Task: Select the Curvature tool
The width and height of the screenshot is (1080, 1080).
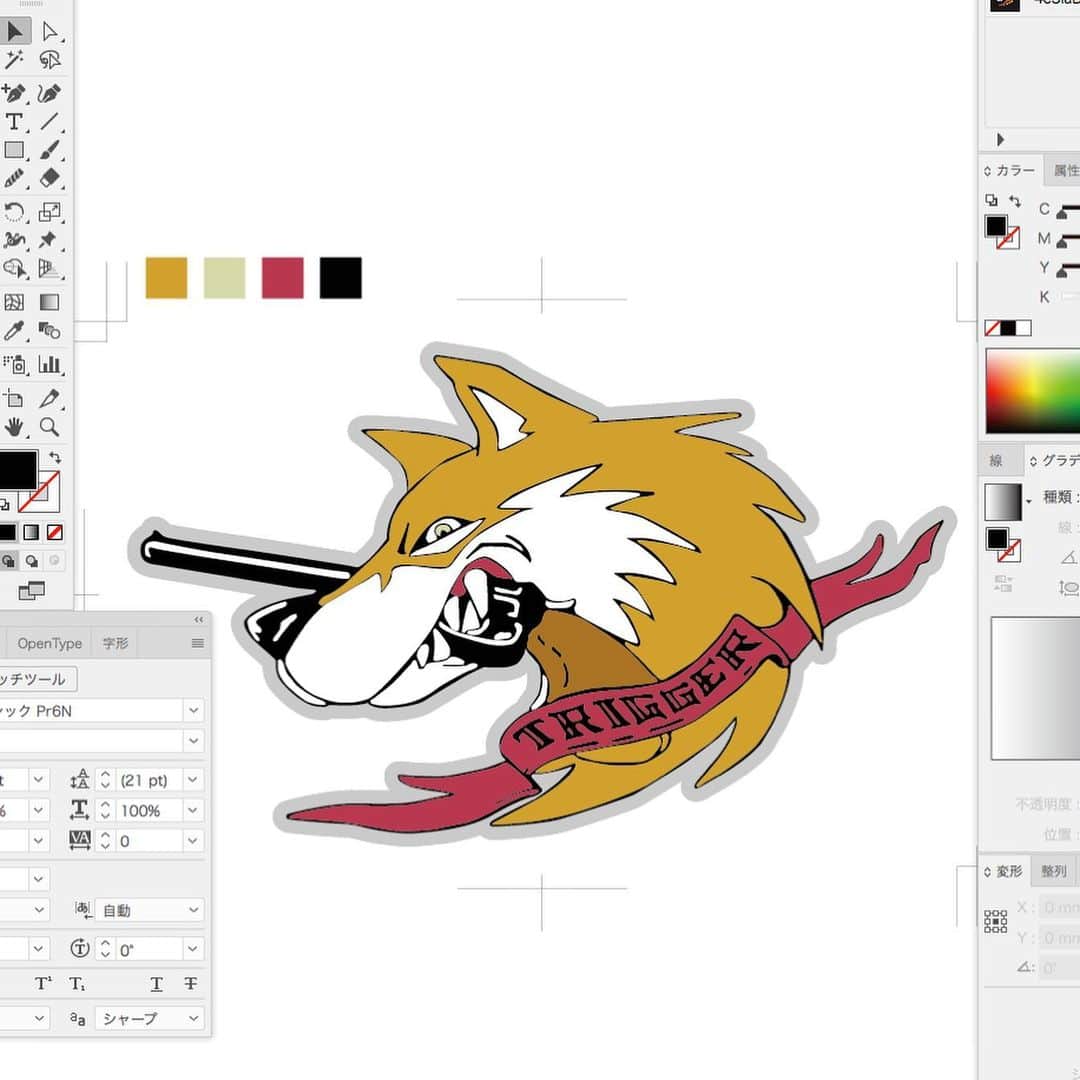Action: [x=50, y=92]
